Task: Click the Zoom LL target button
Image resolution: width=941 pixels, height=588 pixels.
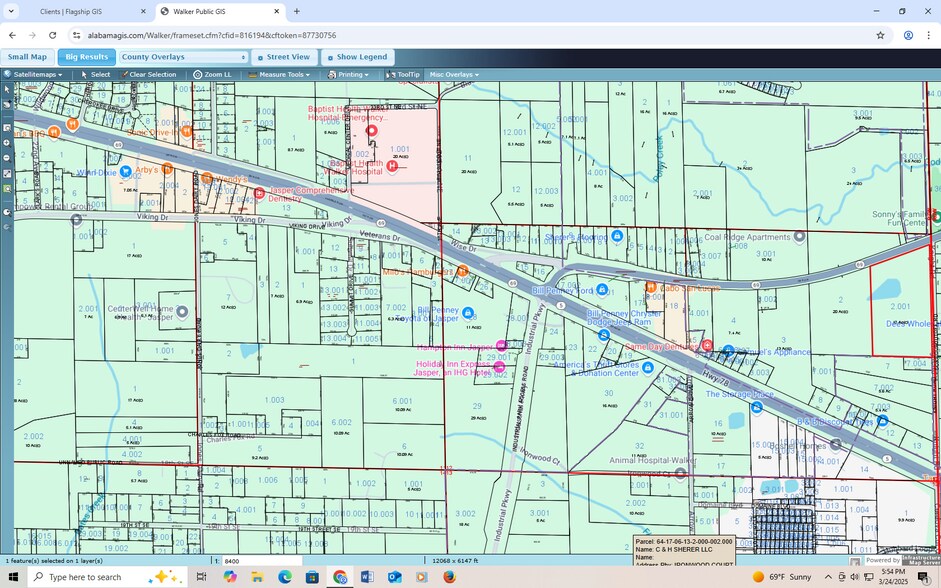Action: coord(212,75)
